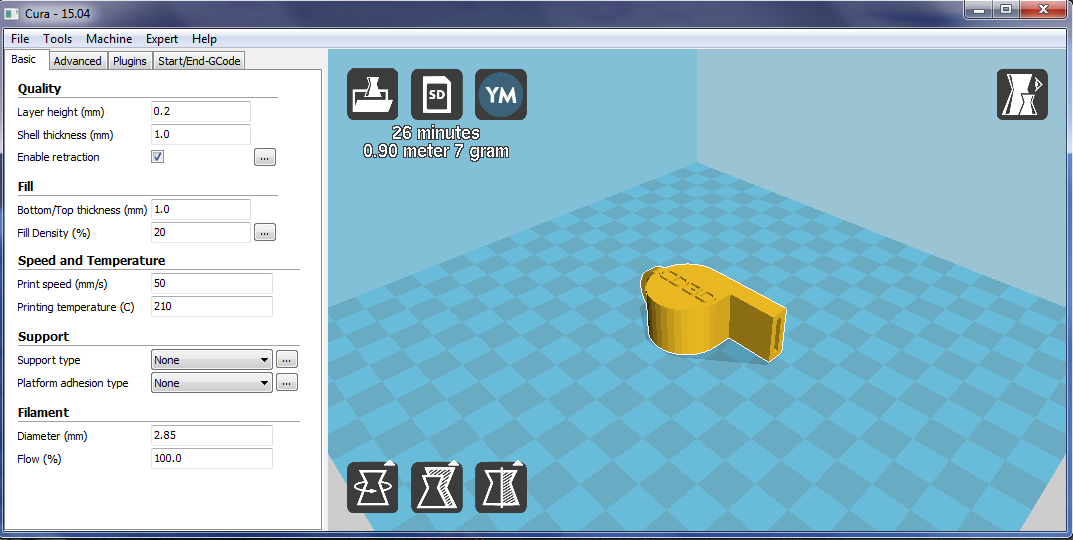This screenshot has width=1073, height=540.
Task: Click the Load model icon
Action: pos(372,94)
